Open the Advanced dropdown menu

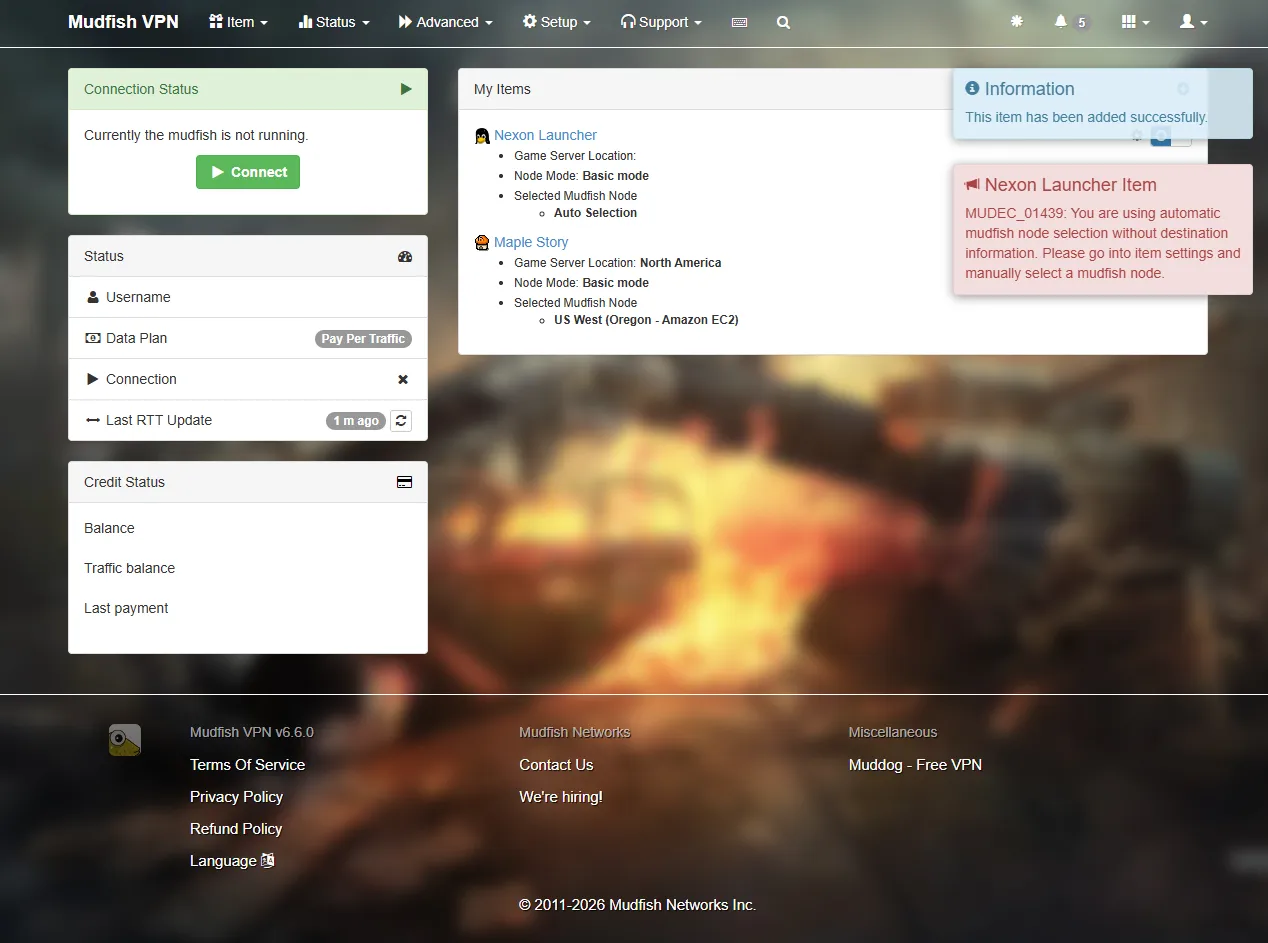tap(445, 22)
